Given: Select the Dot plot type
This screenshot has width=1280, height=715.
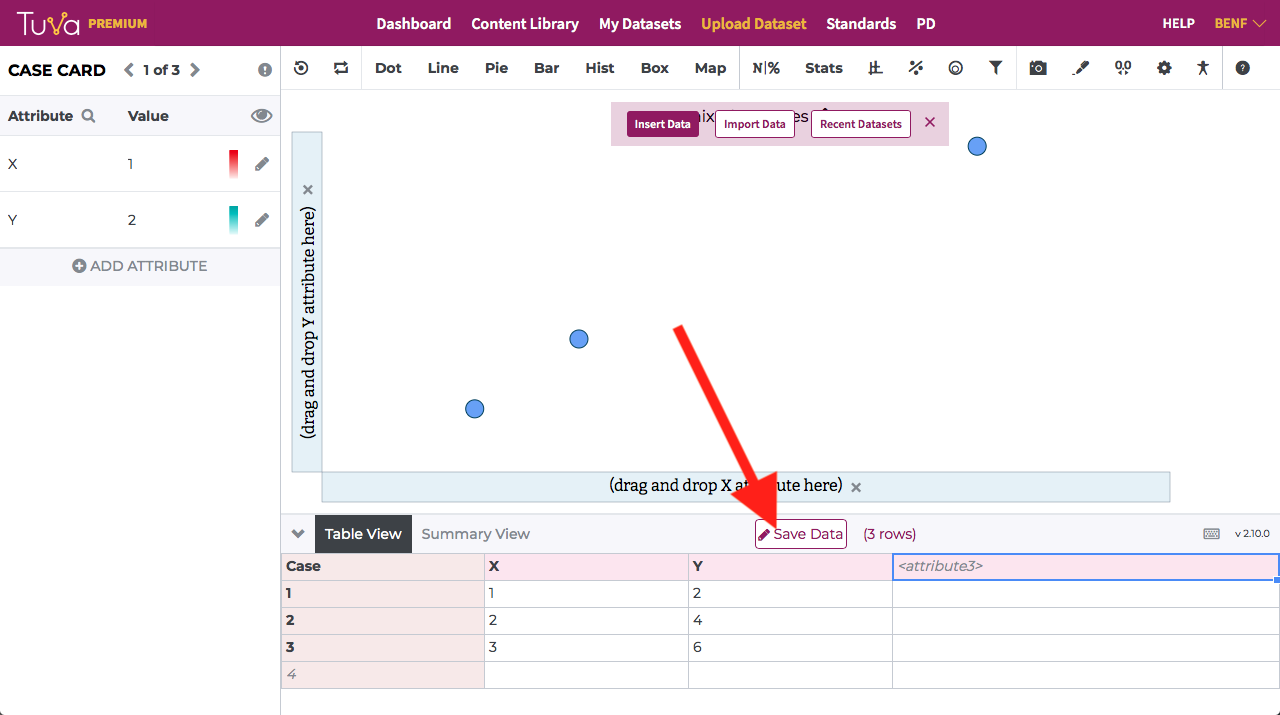Looking at the screenshot, I should (x=388, y=68).
